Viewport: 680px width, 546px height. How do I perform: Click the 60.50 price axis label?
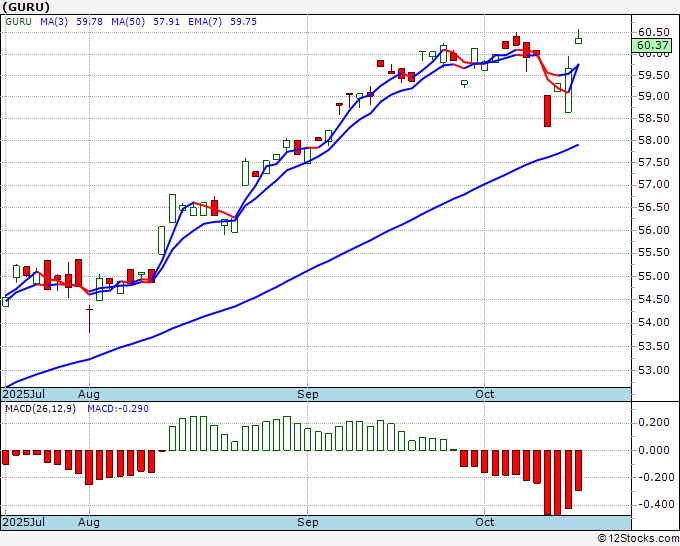(x=654, y=33)
